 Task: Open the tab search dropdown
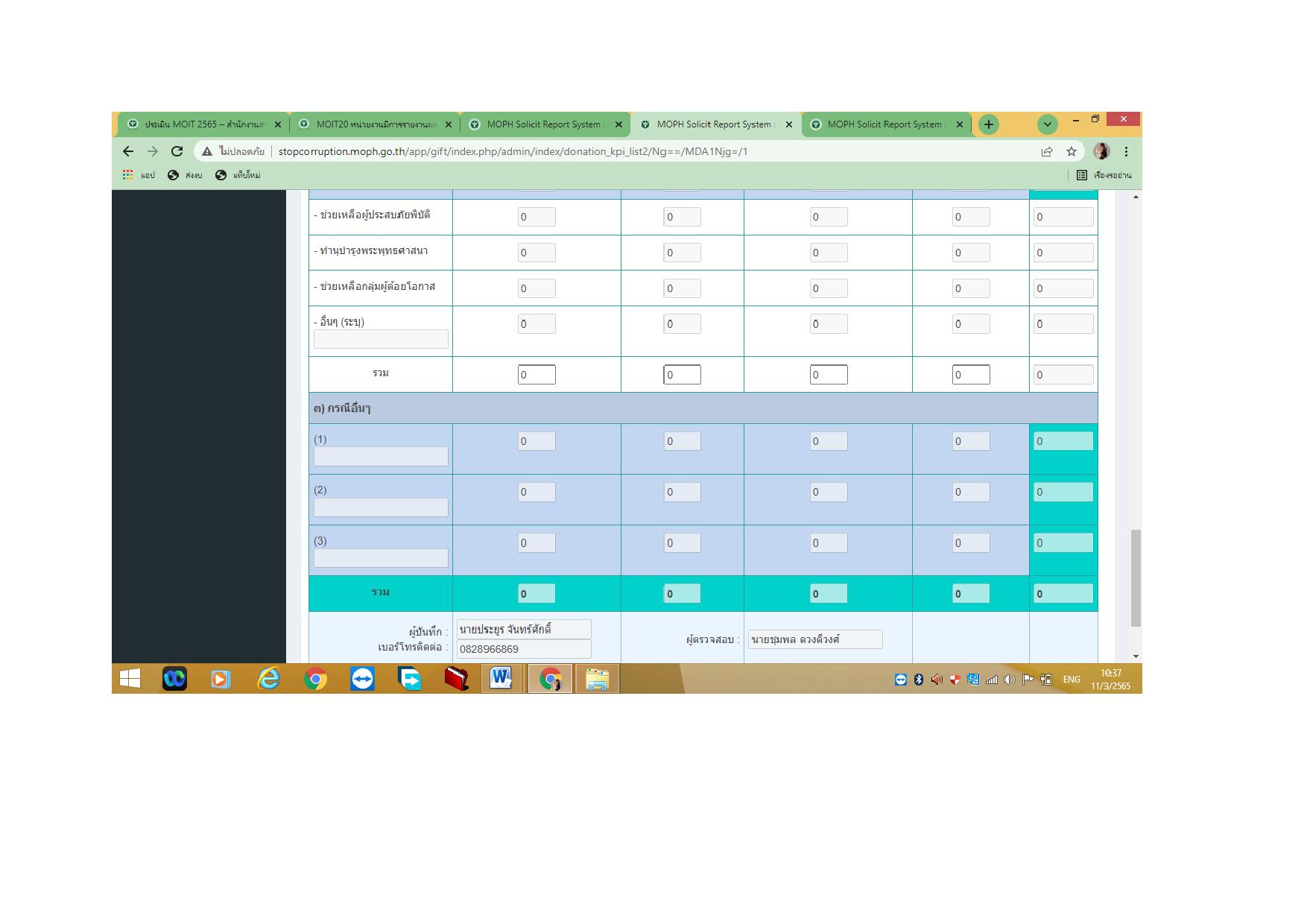point(1047,124)
